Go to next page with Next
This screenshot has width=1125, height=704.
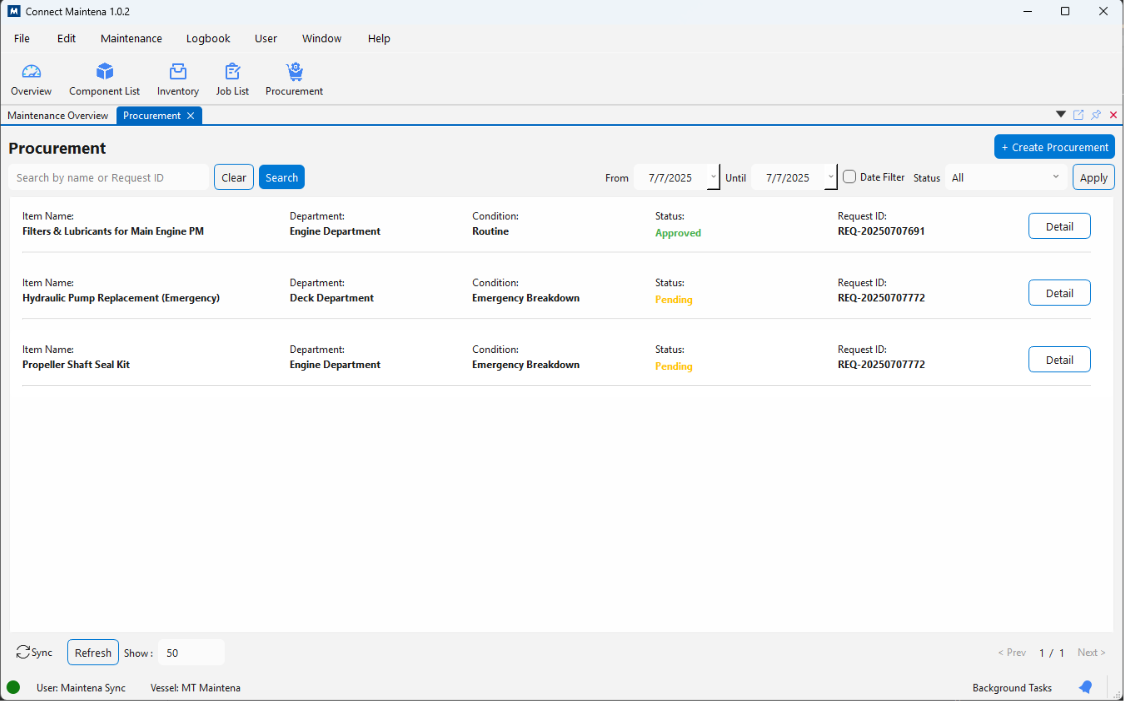(1091, 652)
